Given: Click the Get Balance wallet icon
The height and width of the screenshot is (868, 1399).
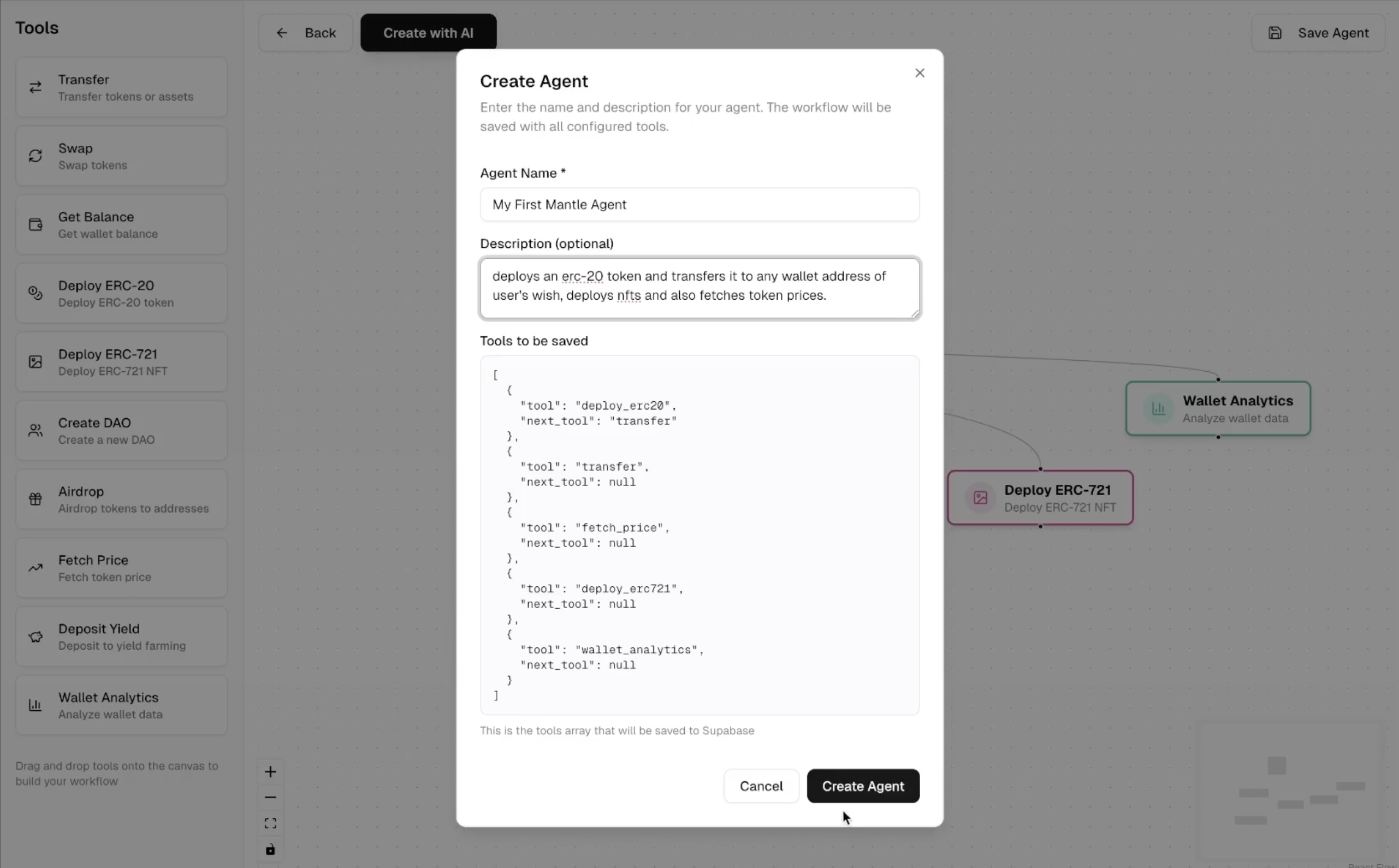Looking at the screenshot, I should coord(35,224).
